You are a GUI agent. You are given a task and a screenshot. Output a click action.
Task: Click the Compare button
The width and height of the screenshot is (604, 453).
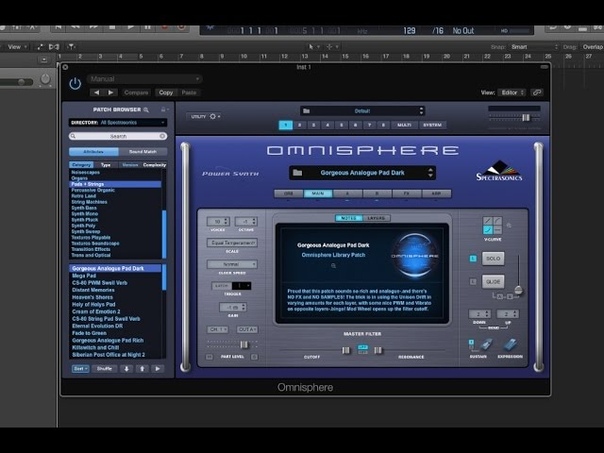coord(136,92)
